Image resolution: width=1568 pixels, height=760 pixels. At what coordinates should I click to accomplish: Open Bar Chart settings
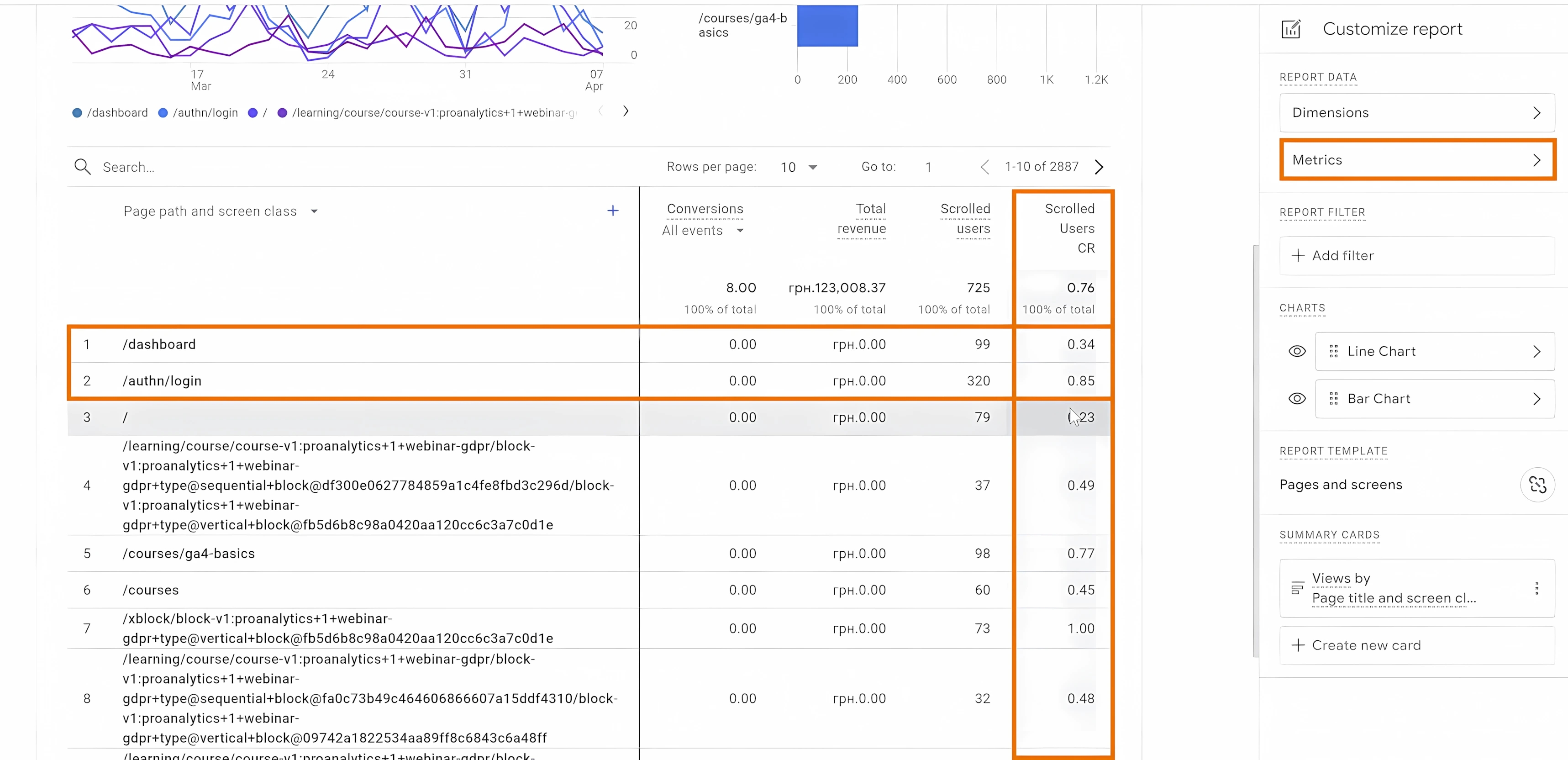click(x=1435, y=399)
